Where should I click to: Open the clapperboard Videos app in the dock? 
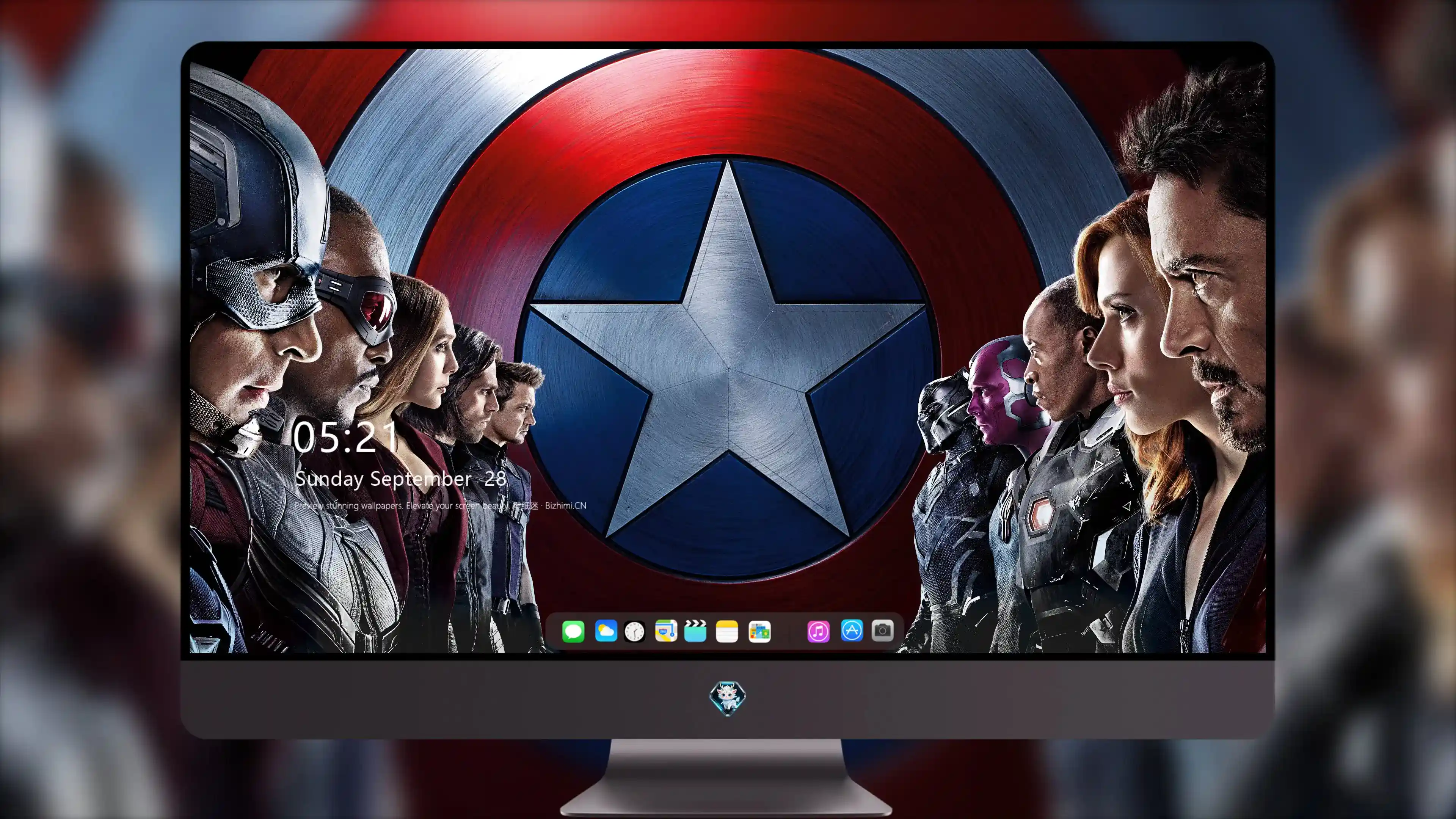[x=695, y=631]
